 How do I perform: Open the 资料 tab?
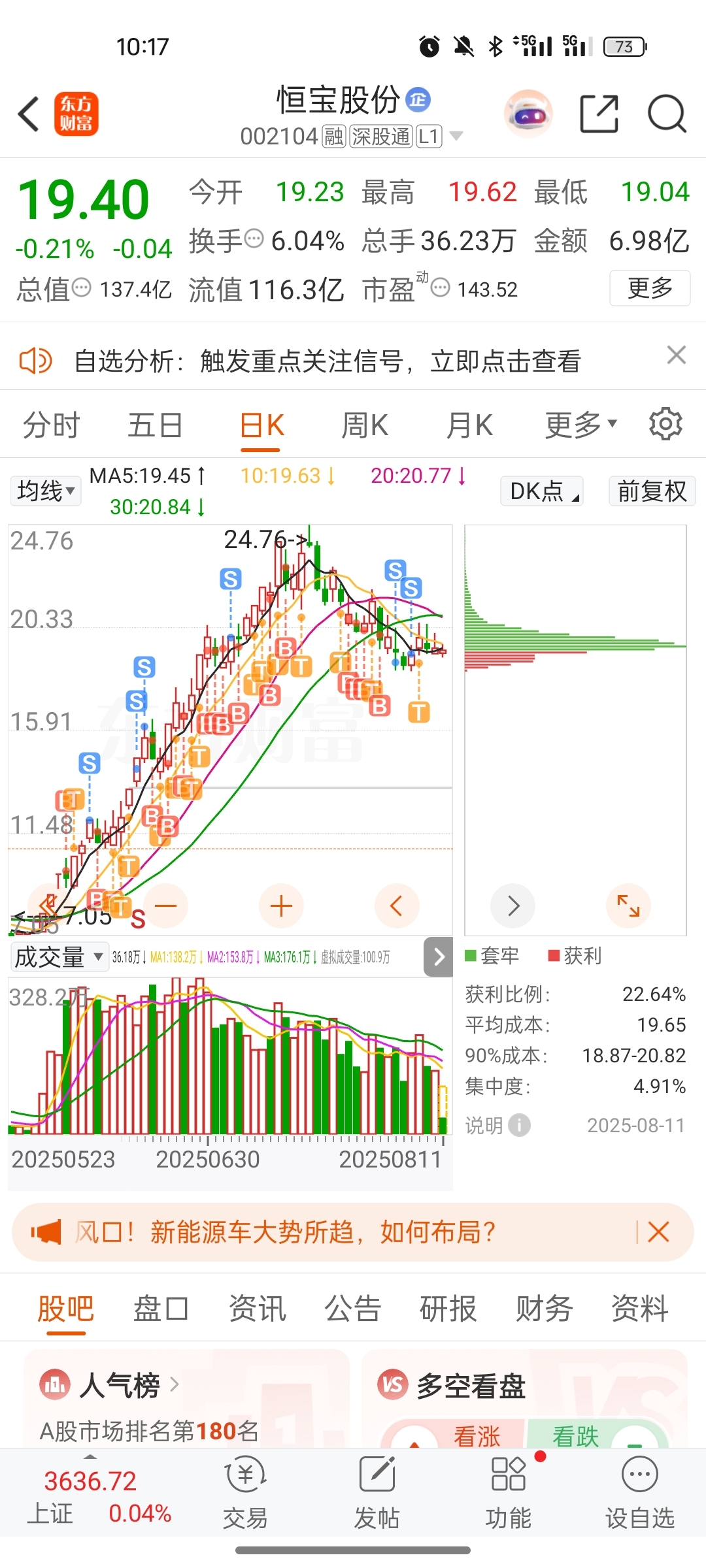tap(640, 1309)
